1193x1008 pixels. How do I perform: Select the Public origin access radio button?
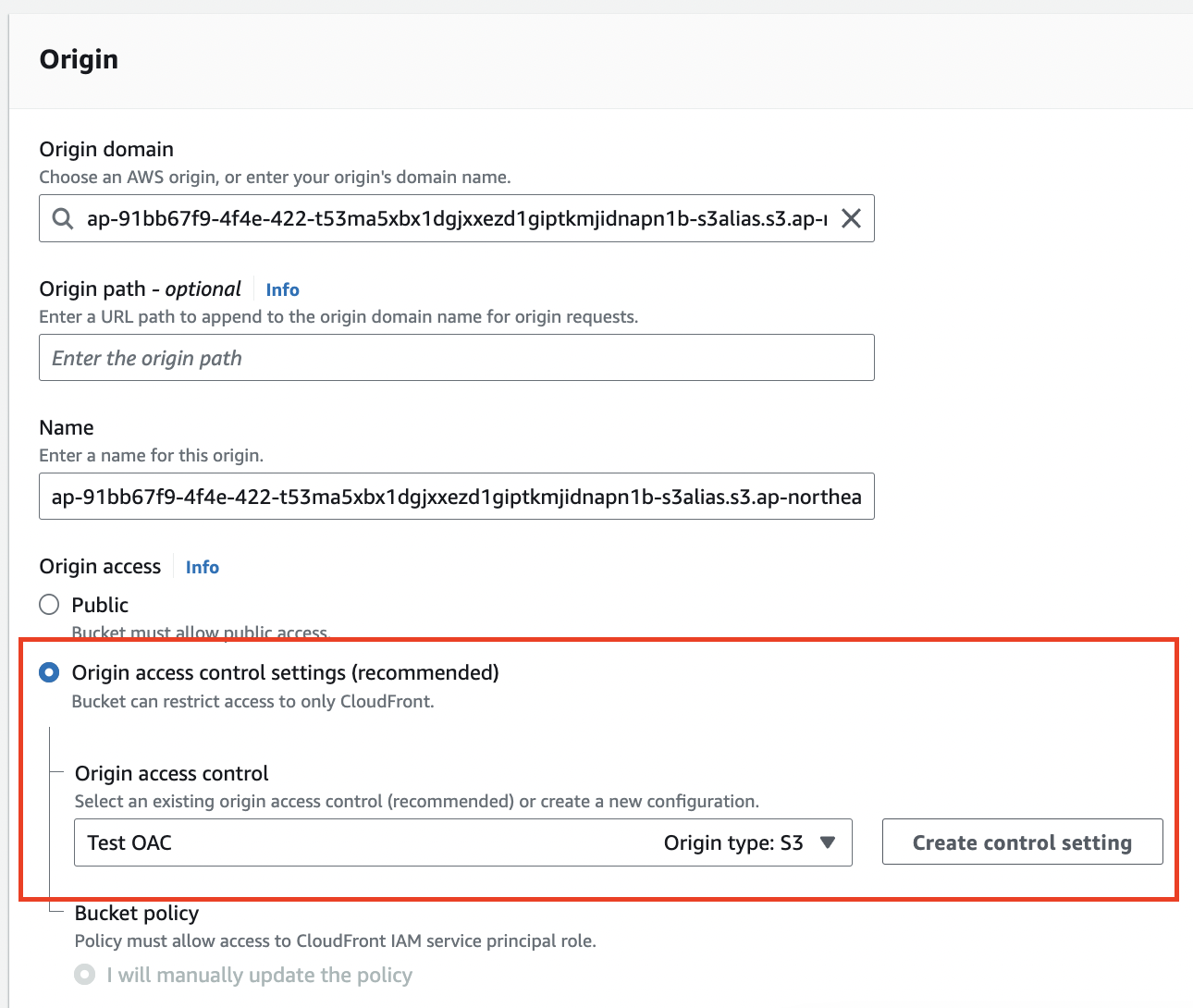[x=49, y=605]
